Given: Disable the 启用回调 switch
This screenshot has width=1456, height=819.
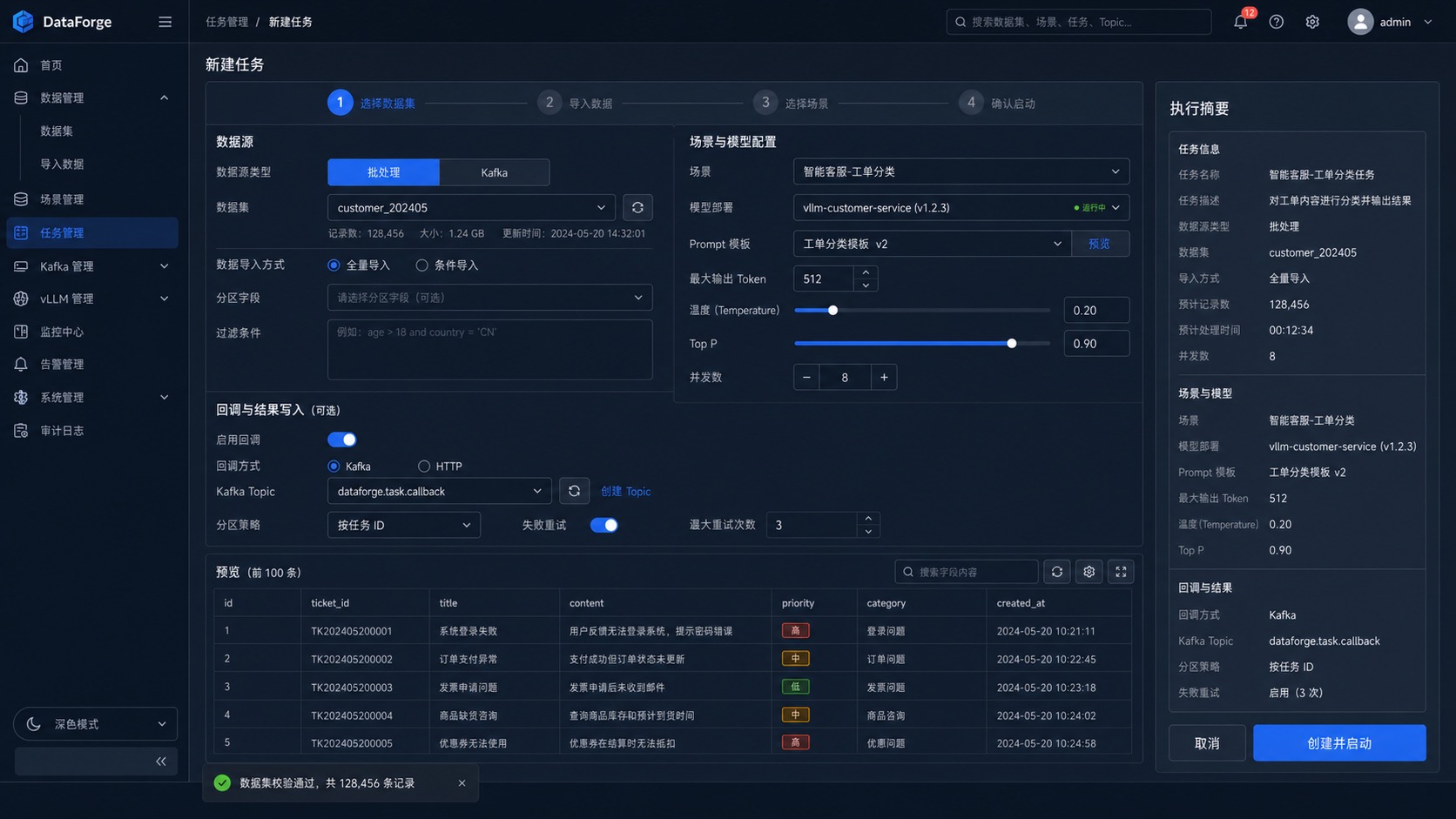Looking at the screenshot, I should click(342, 440).
